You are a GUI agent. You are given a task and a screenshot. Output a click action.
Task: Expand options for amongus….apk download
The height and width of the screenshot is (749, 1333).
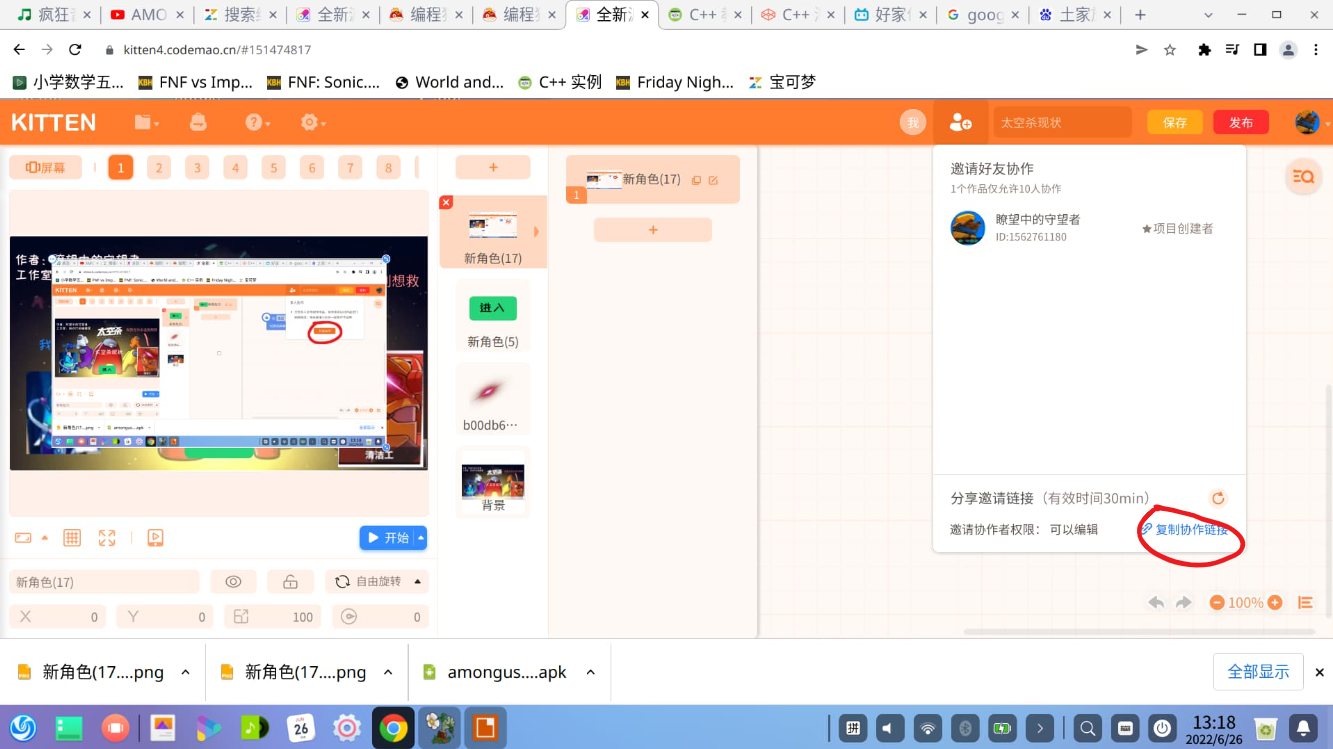pyautogui.click(x=590, y=672)
